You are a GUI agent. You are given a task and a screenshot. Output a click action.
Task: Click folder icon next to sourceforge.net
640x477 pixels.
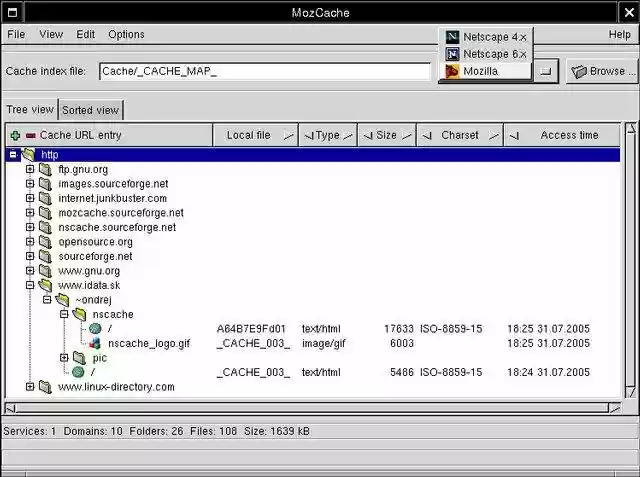coord(45,256)
